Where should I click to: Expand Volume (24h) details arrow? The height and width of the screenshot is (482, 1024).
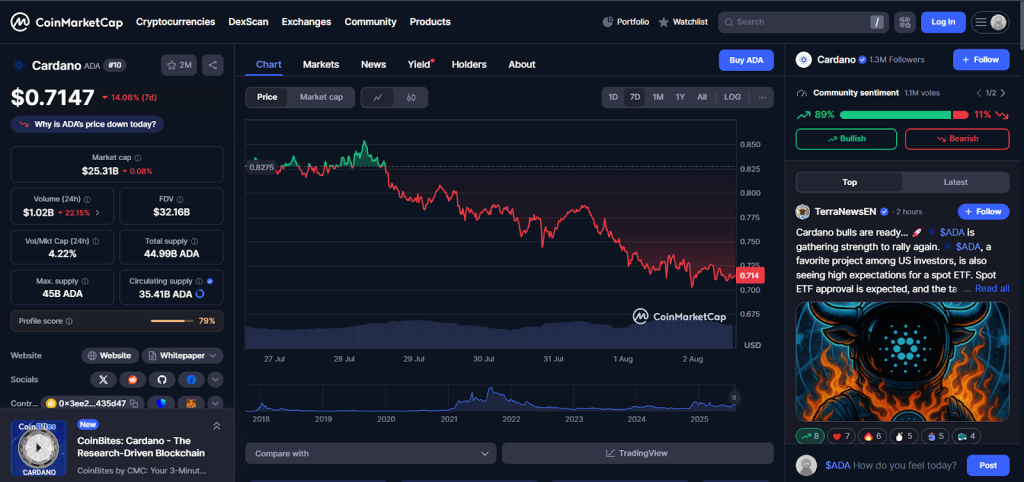[97, 213]
